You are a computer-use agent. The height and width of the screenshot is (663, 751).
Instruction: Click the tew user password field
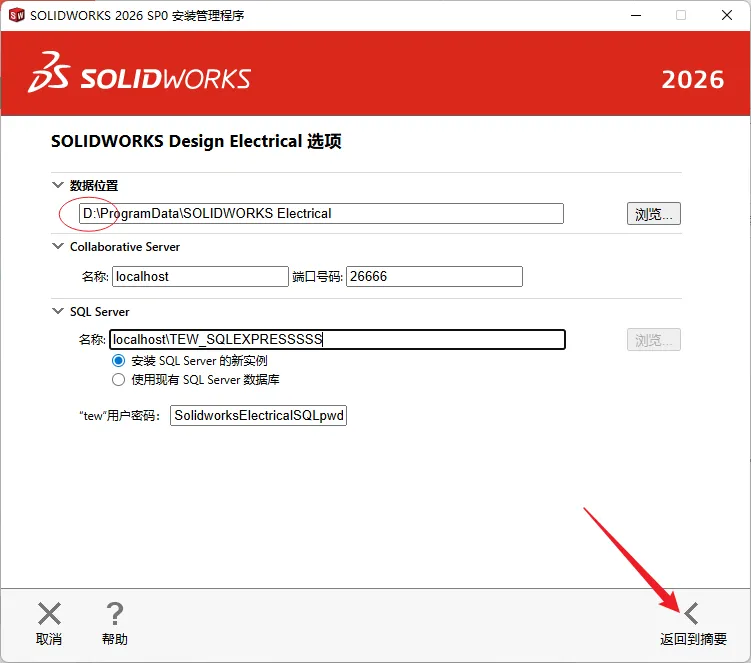pos(258,415)
